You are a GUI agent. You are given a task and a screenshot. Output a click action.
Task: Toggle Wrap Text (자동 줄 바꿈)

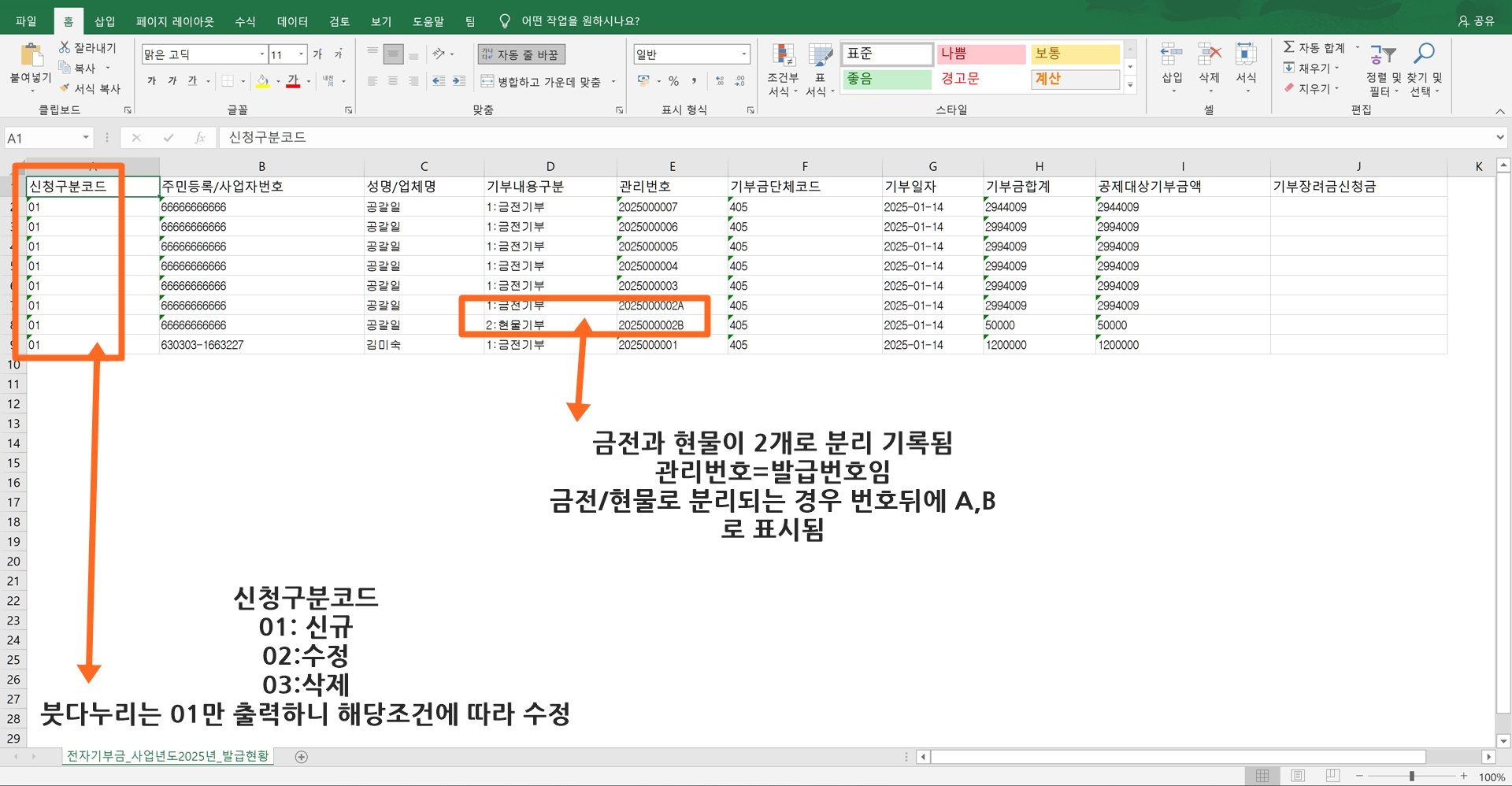tap(521, 54)
